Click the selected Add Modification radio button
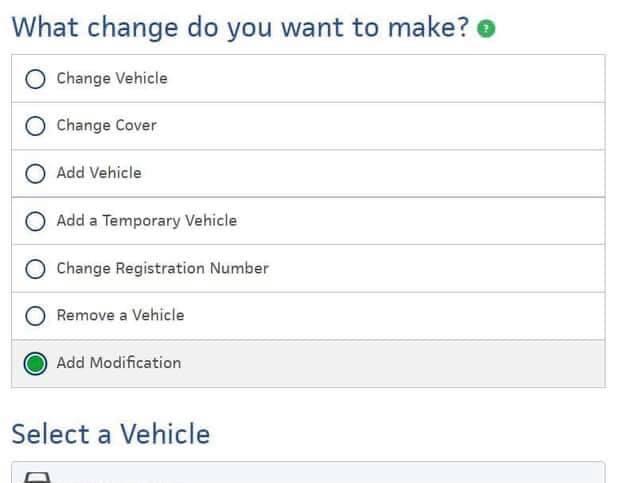 click(x=35, y=364)
